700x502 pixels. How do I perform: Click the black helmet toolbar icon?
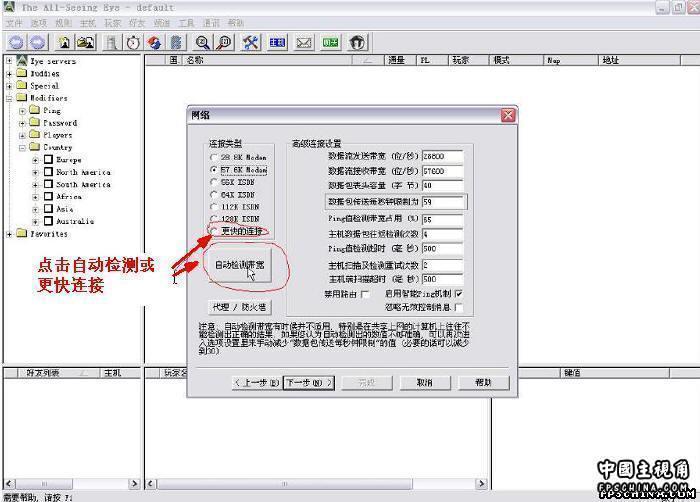pos(357,42)
